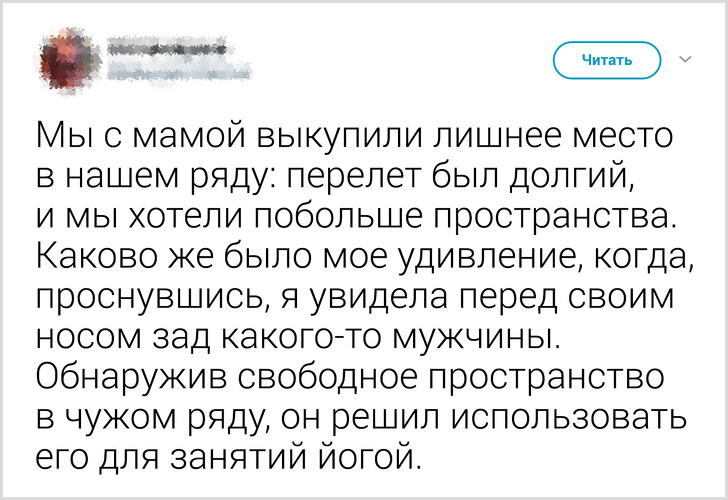Image resolution: width=728 pixels, height=500 pixels.
Task: Click the line "в нашем ряду: перелет был долгий"
Action: coord(335,176)
